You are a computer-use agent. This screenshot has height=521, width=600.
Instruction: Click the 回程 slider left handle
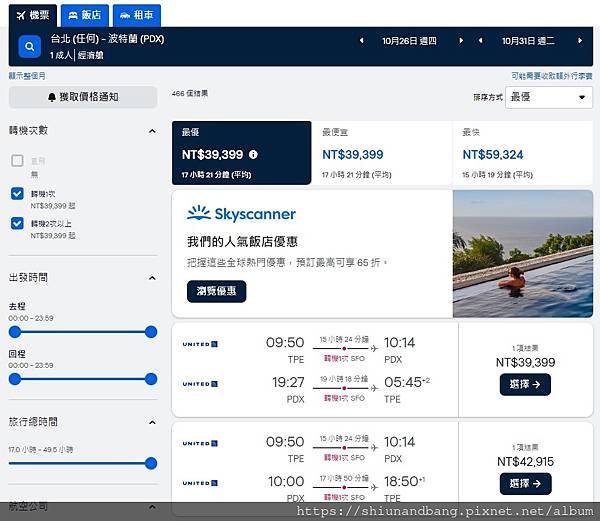[15, 379]
